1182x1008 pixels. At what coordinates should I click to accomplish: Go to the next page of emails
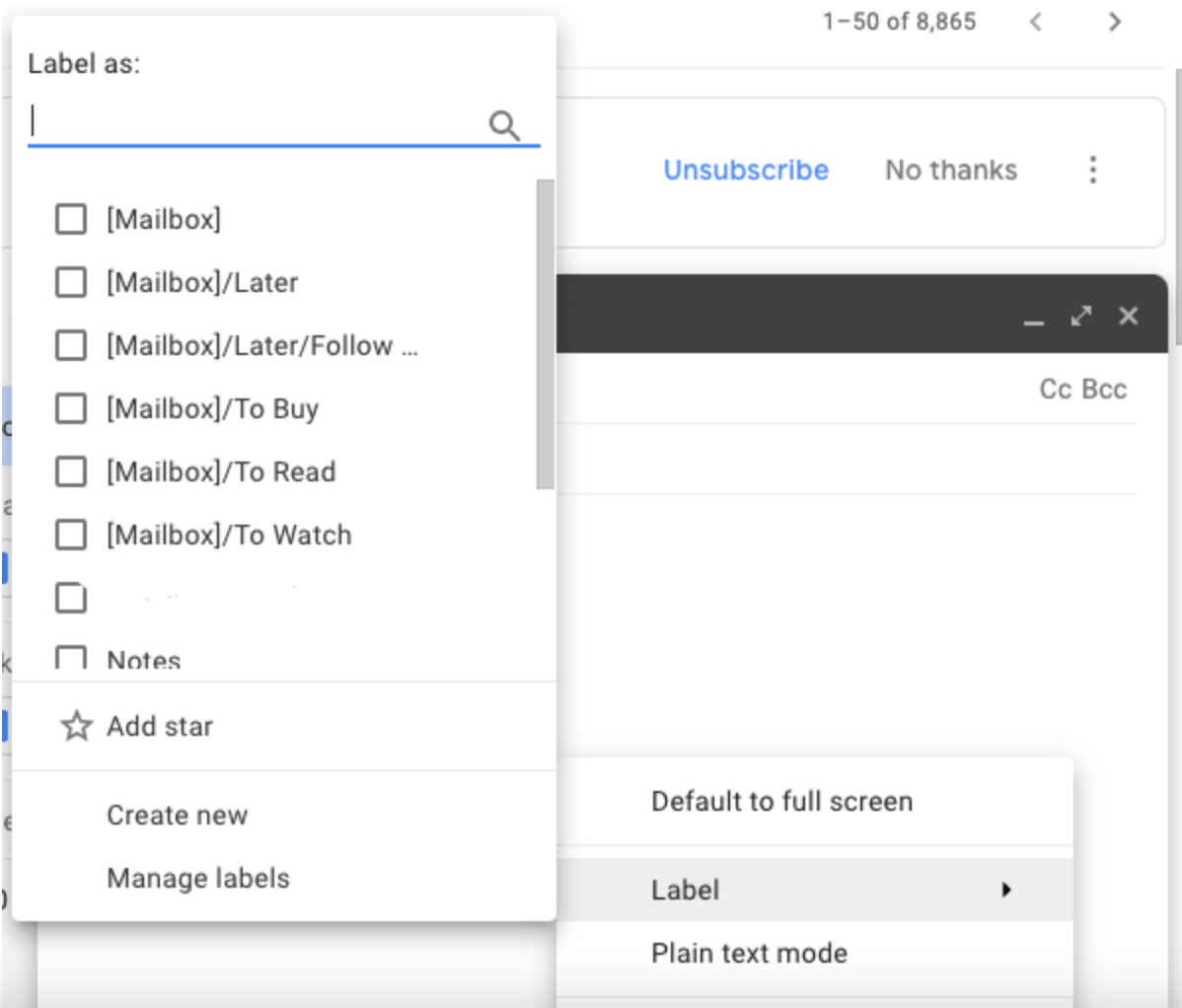point(1114,22)
